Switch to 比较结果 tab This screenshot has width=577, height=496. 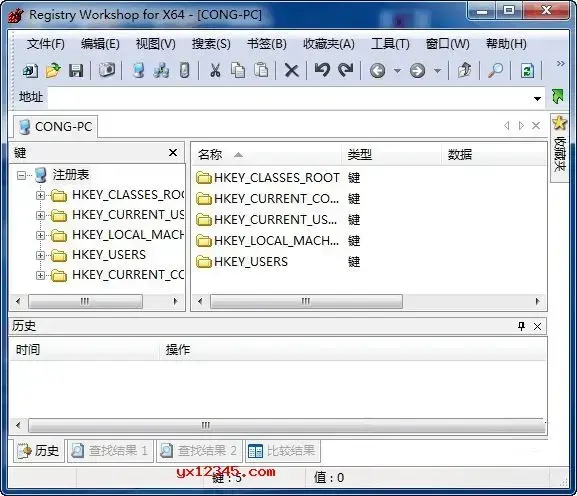pos(282,451)
